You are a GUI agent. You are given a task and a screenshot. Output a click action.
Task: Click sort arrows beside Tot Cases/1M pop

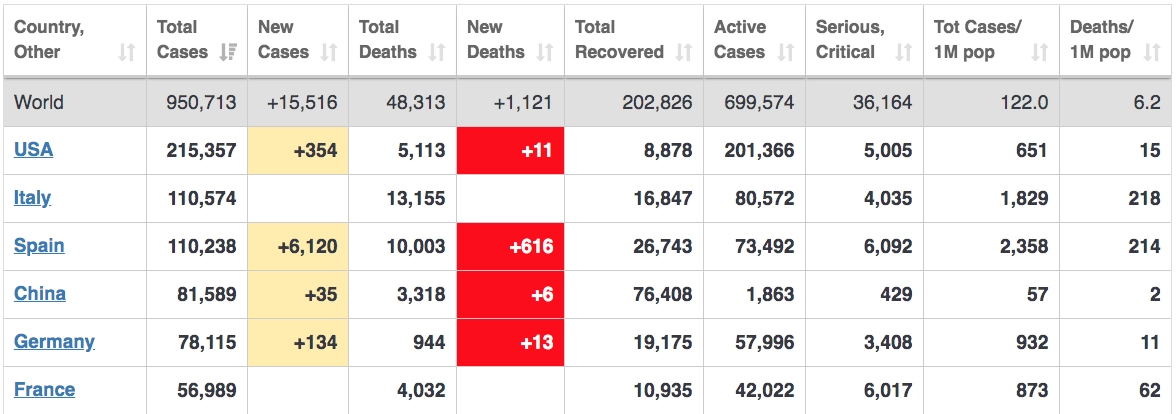click(x=1040, y=52)
